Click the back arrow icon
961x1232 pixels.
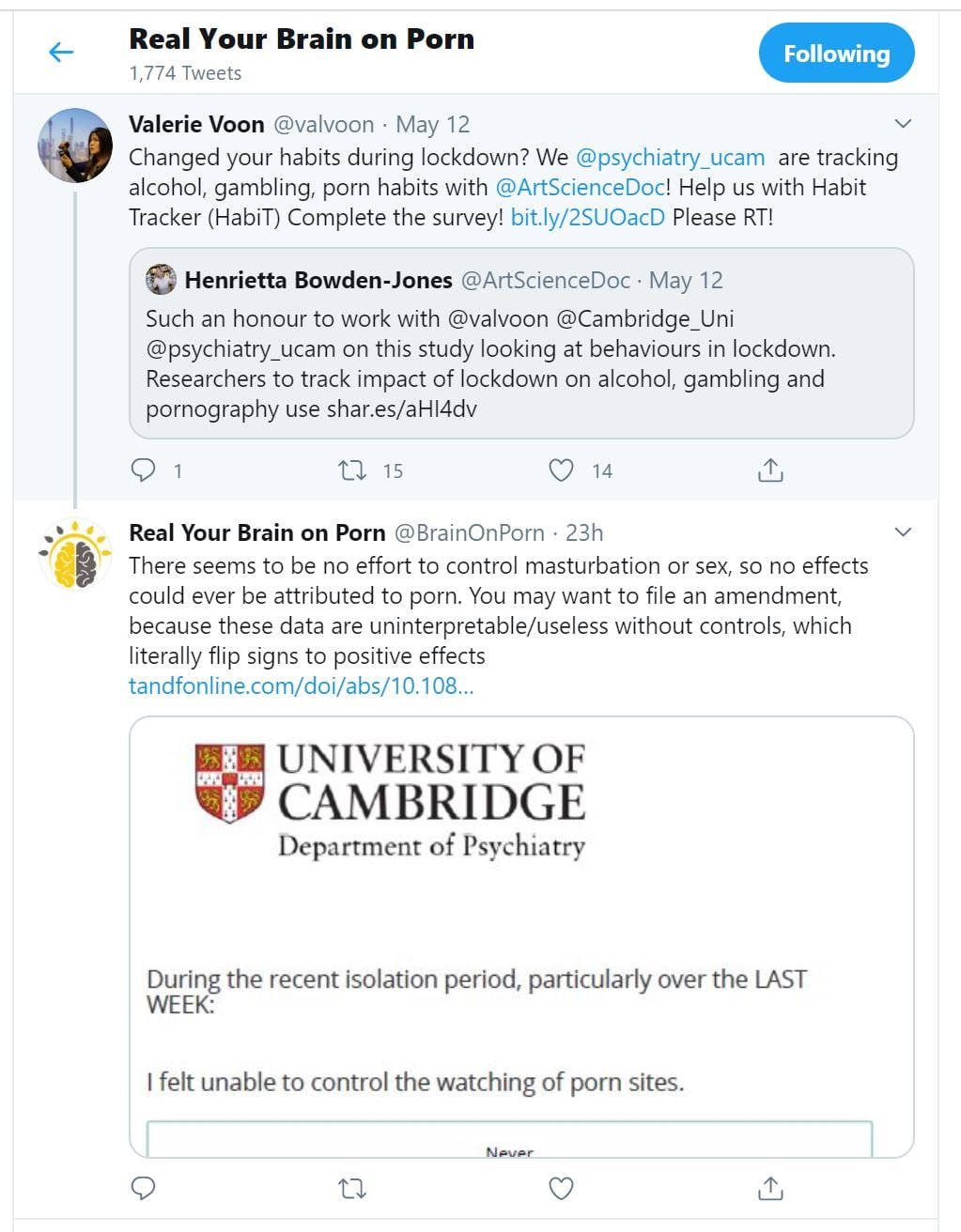61,52
